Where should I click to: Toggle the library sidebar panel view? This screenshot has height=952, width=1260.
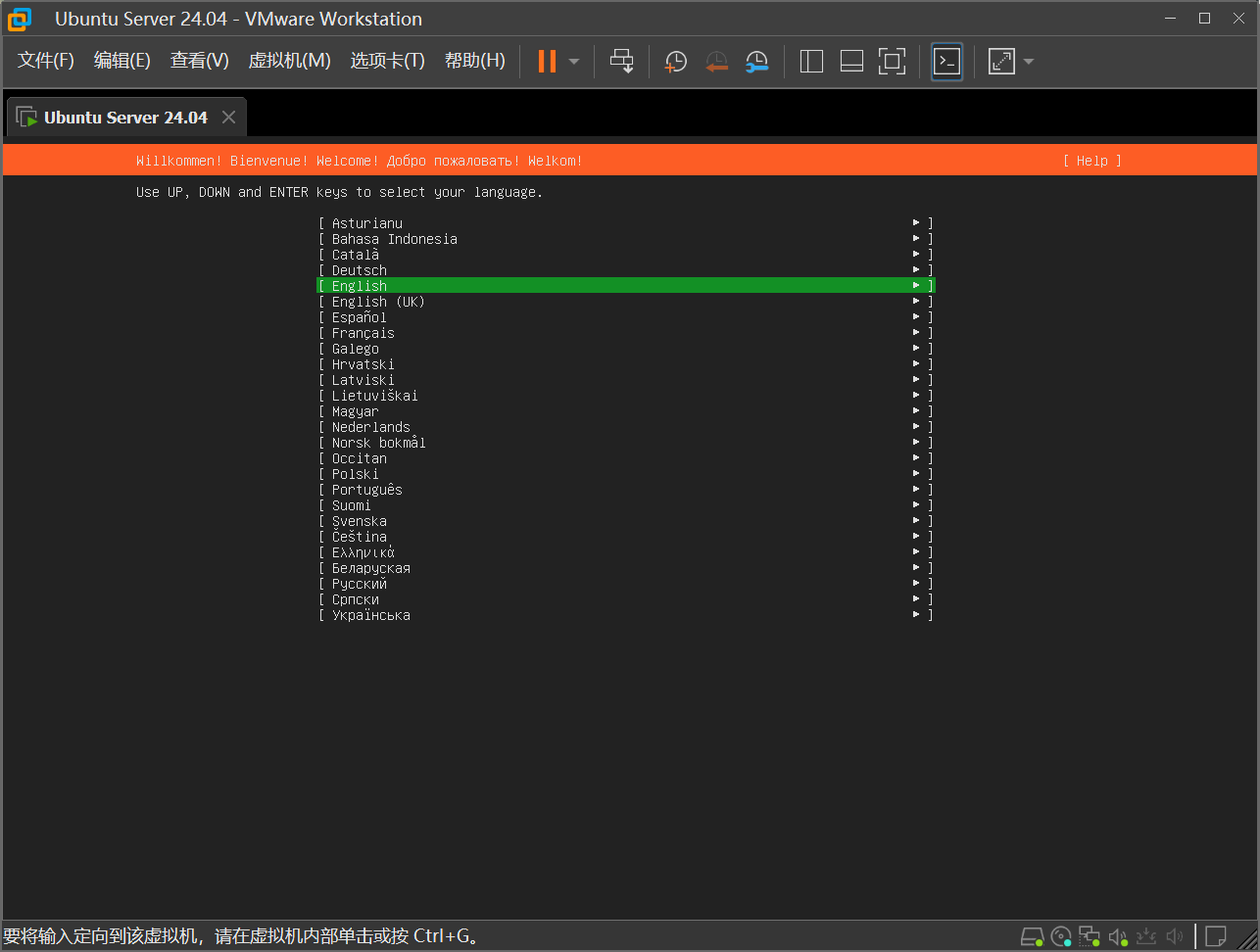[811, 61]
